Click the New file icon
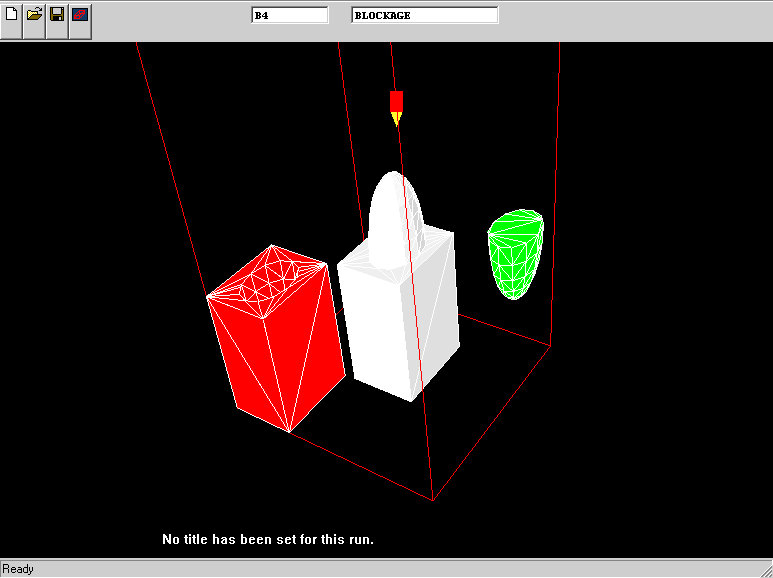Viewport: 773px width, 578px height. [x=12, y=15]
